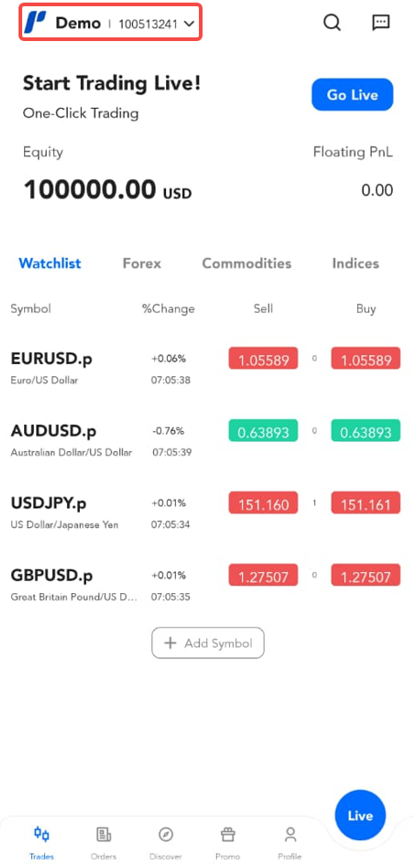This screenshot has width=414, height=868.
Task: Expand the Demo account dropdown chevron
Action: (x=189, y=23)
